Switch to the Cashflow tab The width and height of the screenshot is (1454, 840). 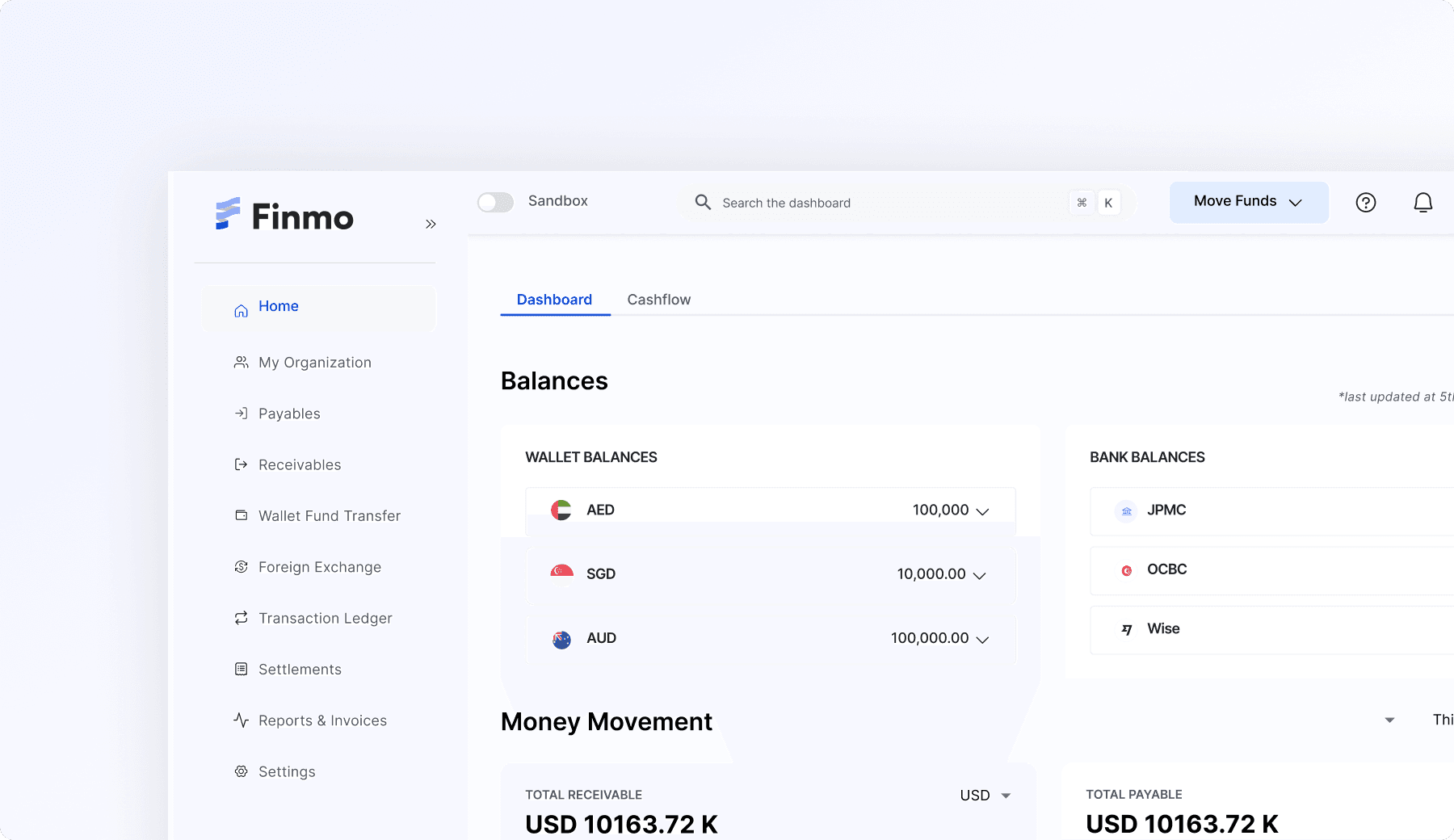pyautogui.click(x=659, y=300)
